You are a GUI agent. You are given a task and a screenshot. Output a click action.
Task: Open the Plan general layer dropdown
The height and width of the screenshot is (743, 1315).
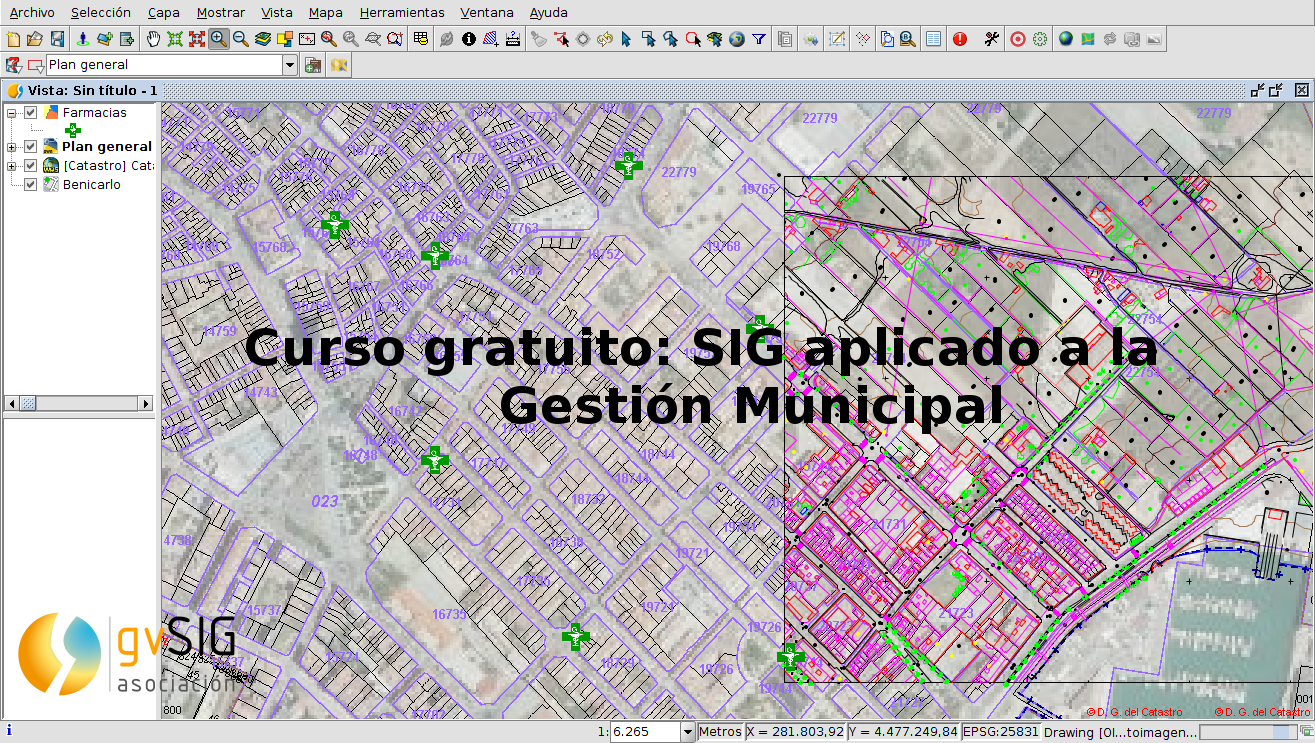coord(290,65)
